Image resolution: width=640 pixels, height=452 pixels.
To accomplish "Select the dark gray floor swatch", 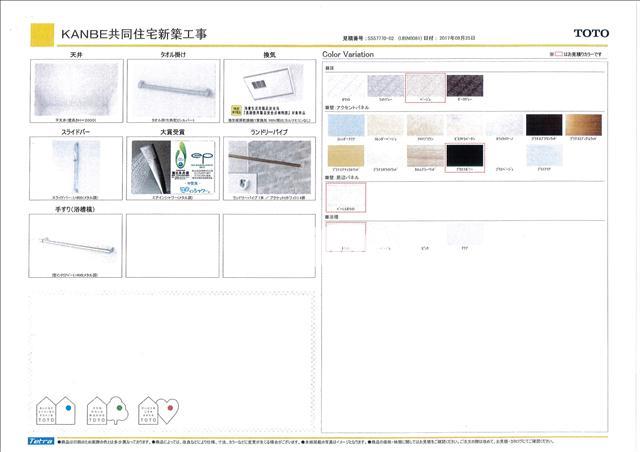I will pos(465,85).
